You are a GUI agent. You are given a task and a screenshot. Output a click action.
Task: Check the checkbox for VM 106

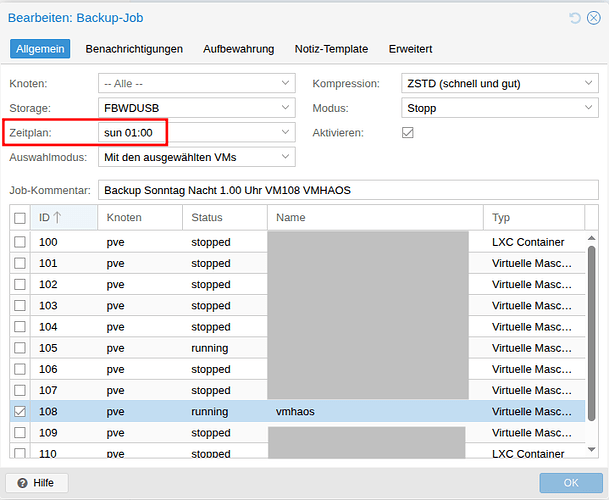tap(20, 369)
